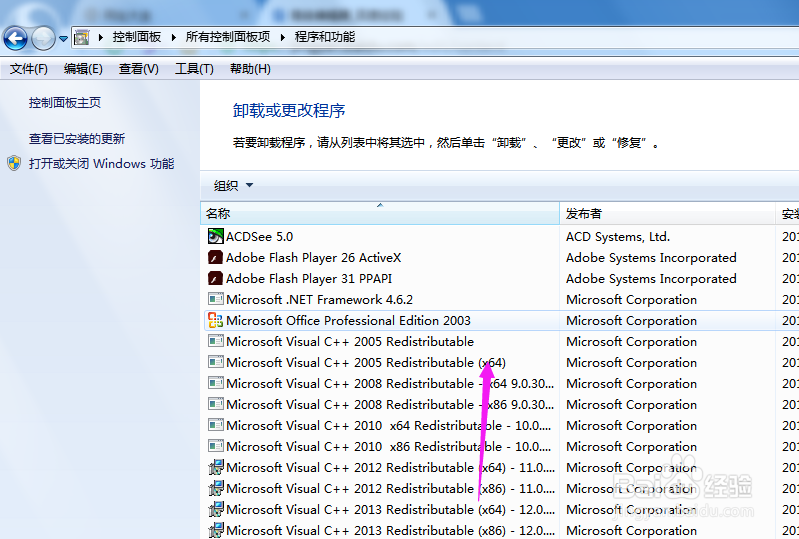Click the Back navigation arrow button
The width and height of the screenshot is (799, 539).
click(15, 38)
